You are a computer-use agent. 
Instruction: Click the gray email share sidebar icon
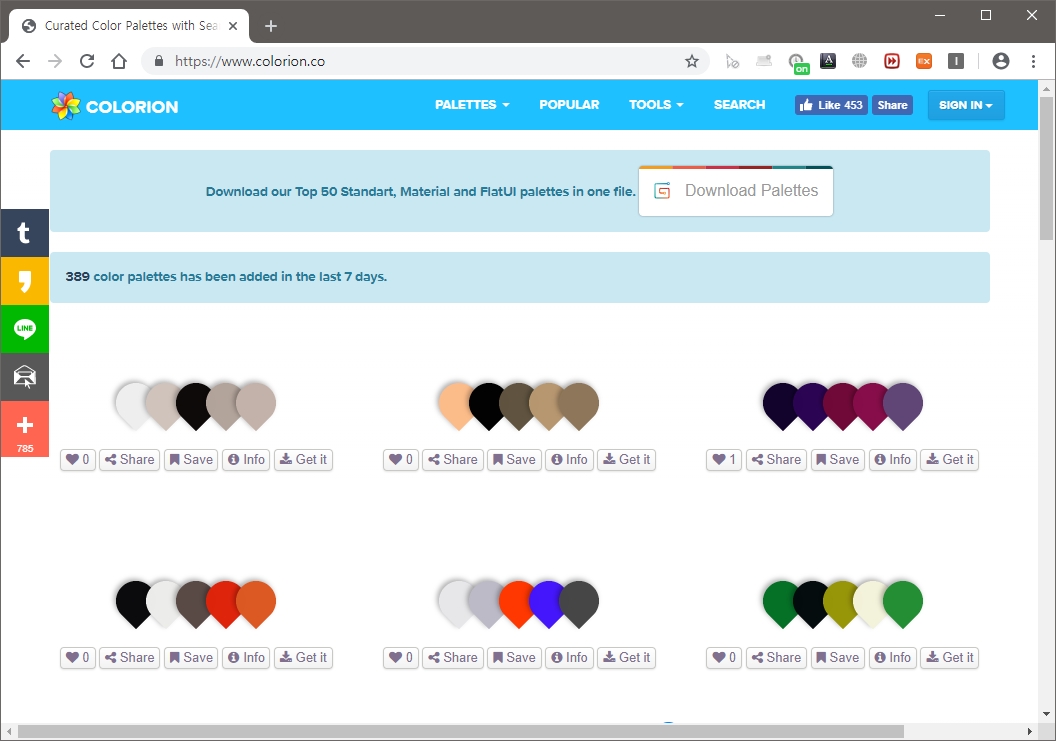click(24, 377)
